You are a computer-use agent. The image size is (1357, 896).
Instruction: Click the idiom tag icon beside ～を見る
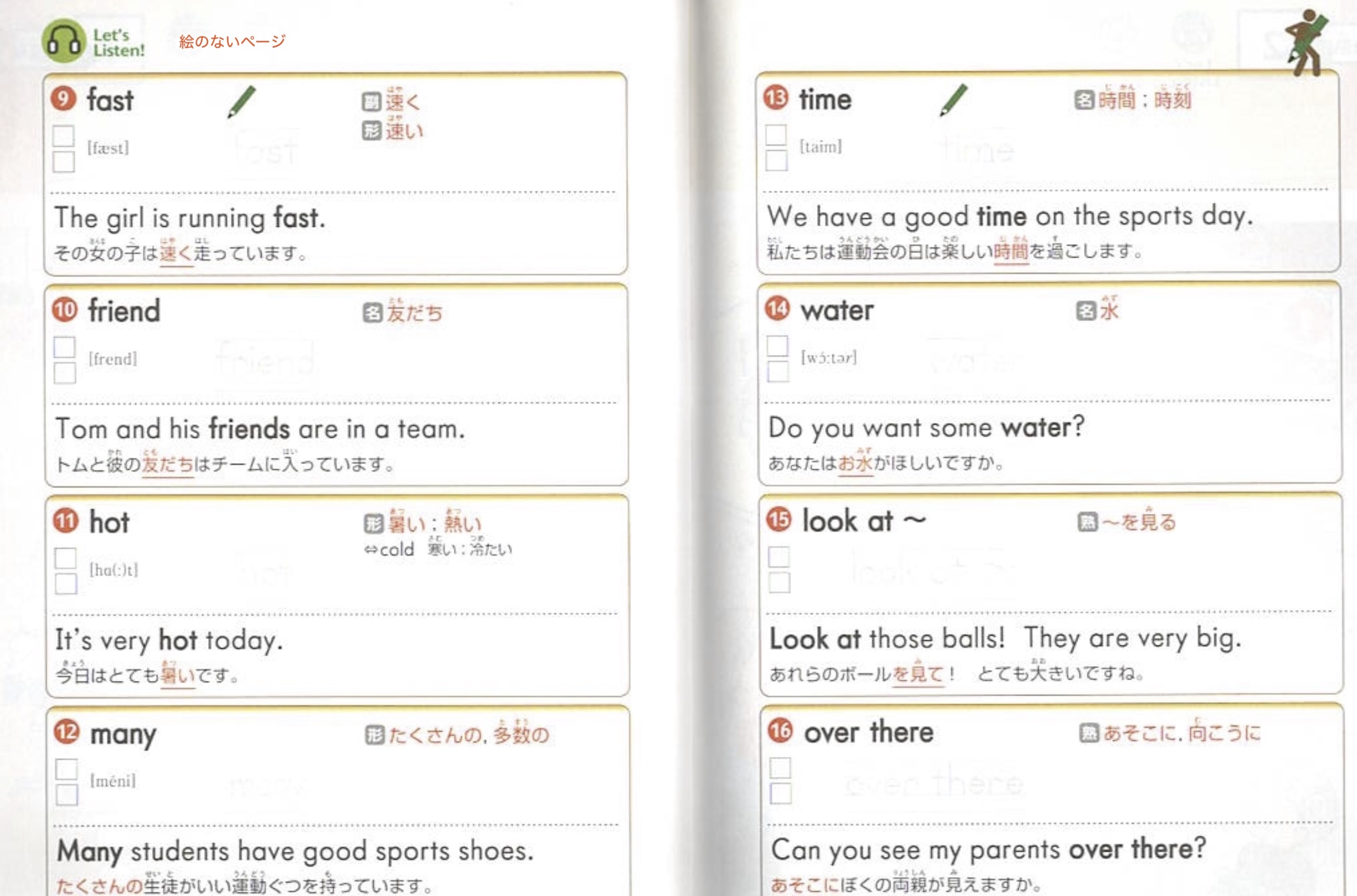tap(1088, 522)
